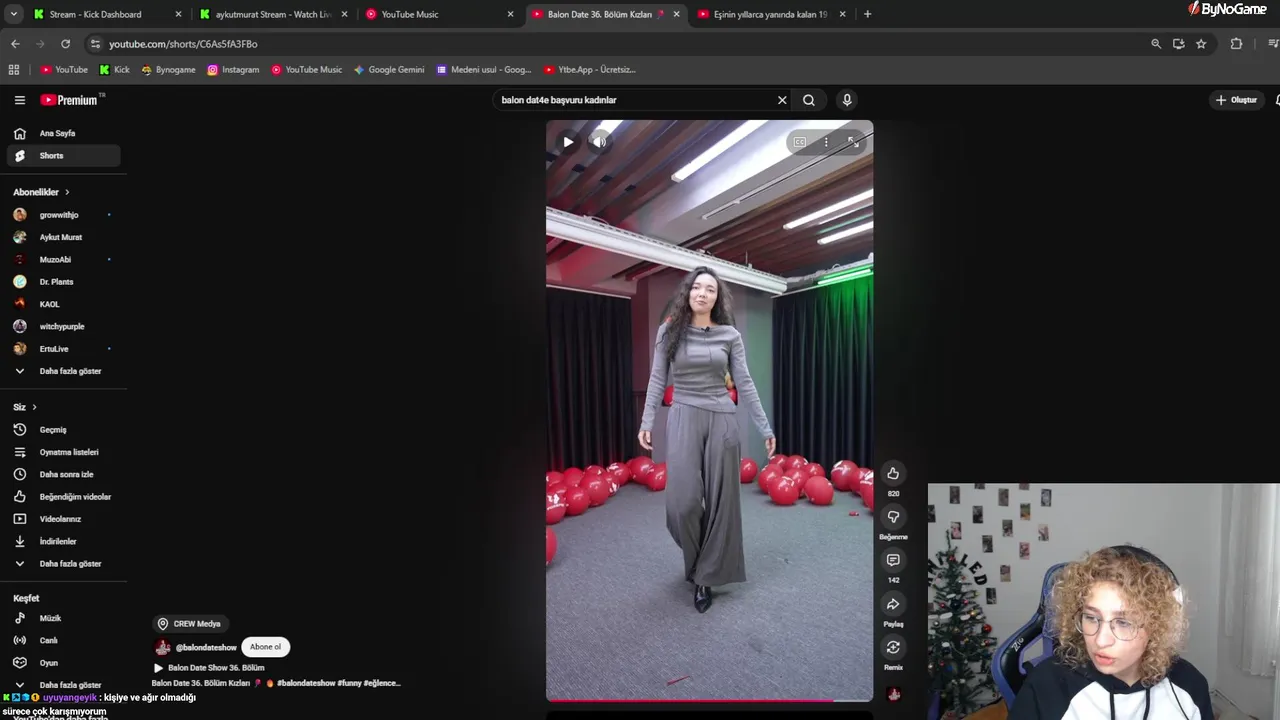Open the Google Gemini bookmark
The height and width of the screenshot is (720, 1280).
tap(389, 70)
